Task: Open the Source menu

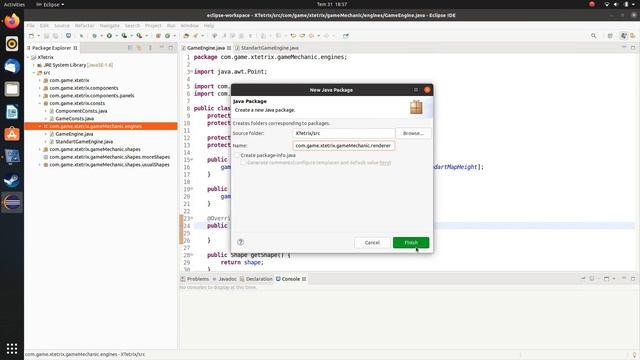Action: (62, 25)
